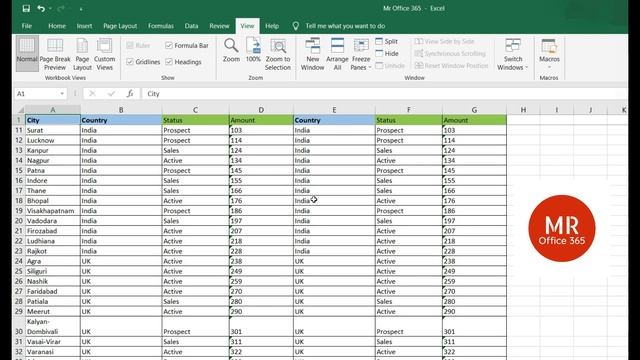Image resolution: width=640 pixels, height=360 pixels.
Task: Open the Formulas tab
Action: (160, 26)
